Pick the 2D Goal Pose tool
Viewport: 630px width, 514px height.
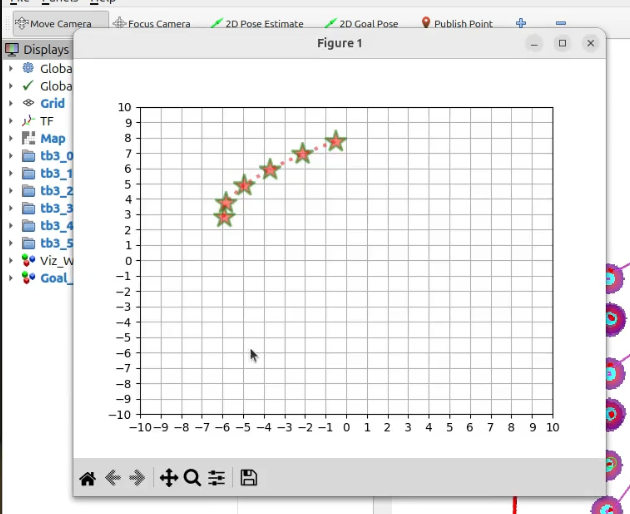[x=364, y=23]
